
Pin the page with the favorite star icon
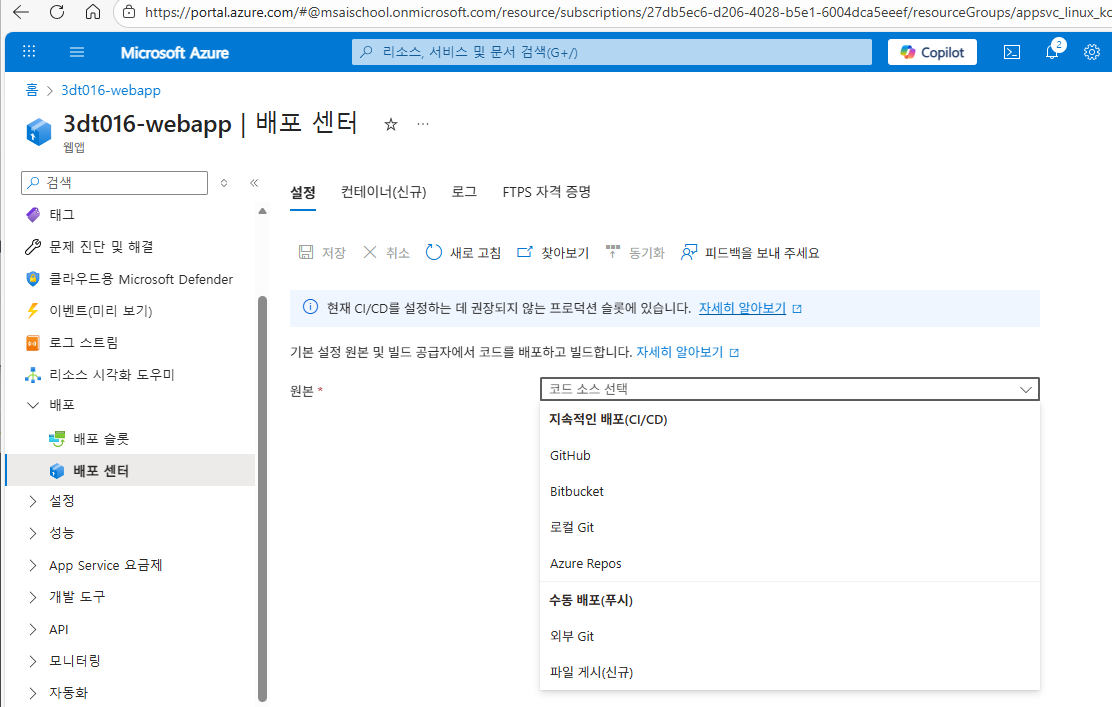click(391, 125)
